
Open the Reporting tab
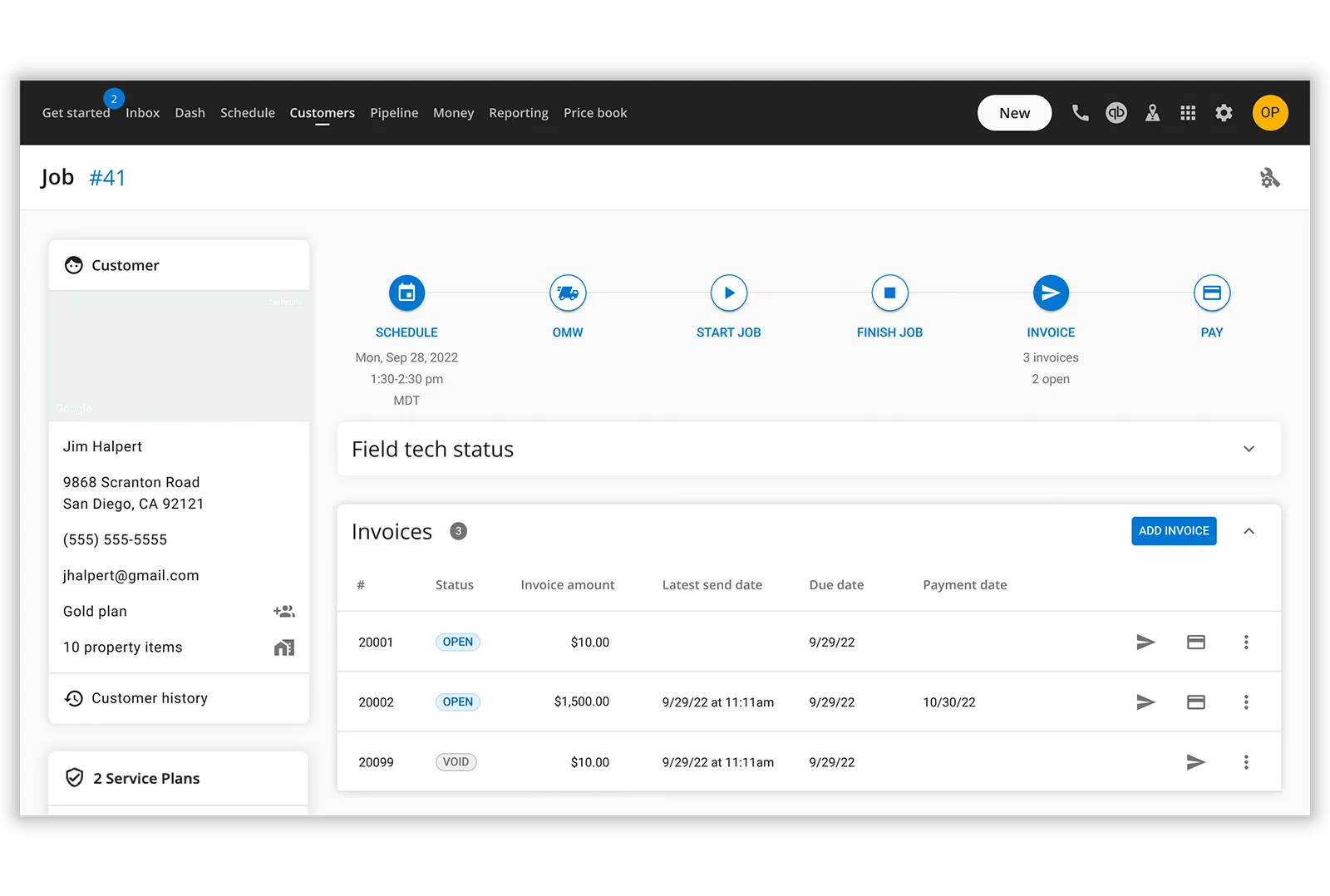tap(519, 113)
